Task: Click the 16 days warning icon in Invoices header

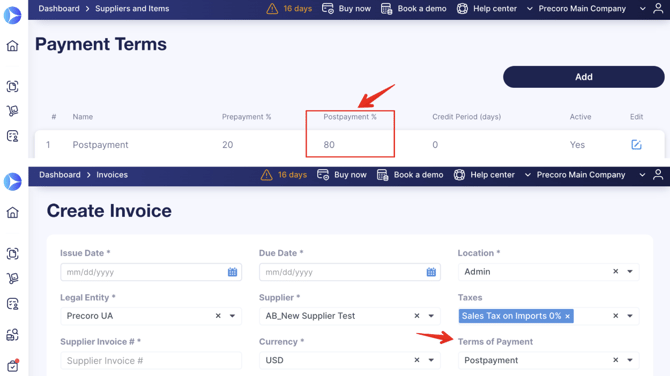Action: pyautogui.click(x=267, y=175)
